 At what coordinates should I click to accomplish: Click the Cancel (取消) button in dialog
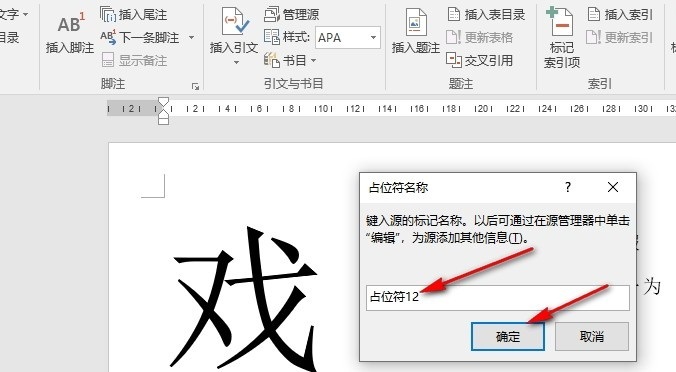[592, 336]
